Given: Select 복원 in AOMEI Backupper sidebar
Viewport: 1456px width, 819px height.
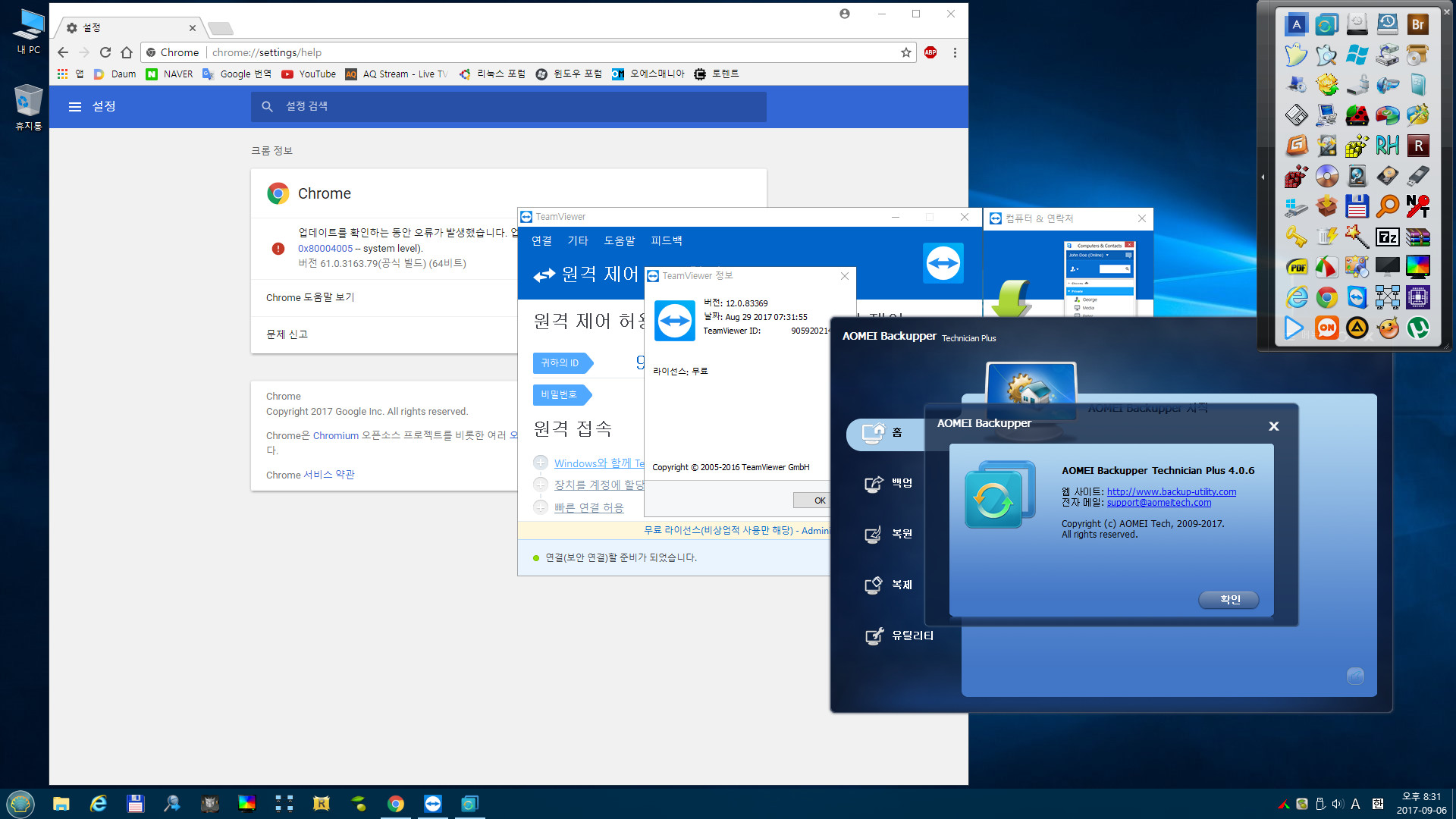Looking at the screenshot, I should tap(889, 534).
